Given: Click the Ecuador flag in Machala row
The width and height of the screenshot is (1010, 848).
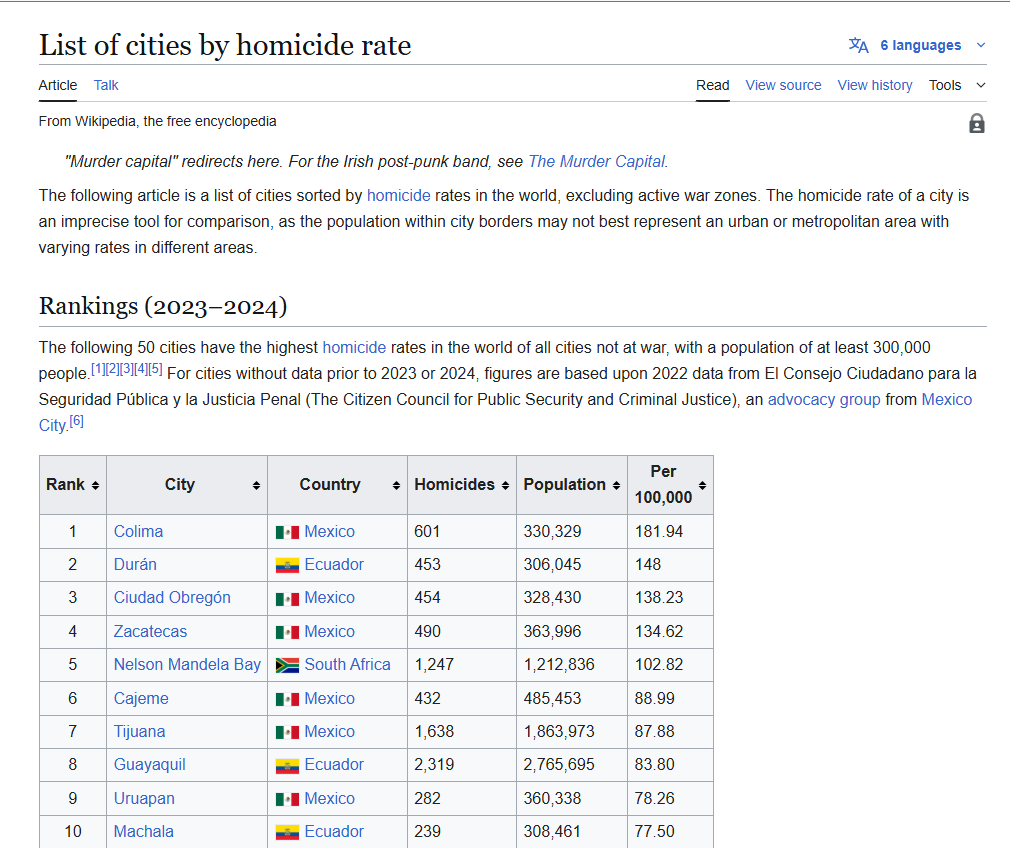Looking at the screenshot, I should tap(287, 833).
